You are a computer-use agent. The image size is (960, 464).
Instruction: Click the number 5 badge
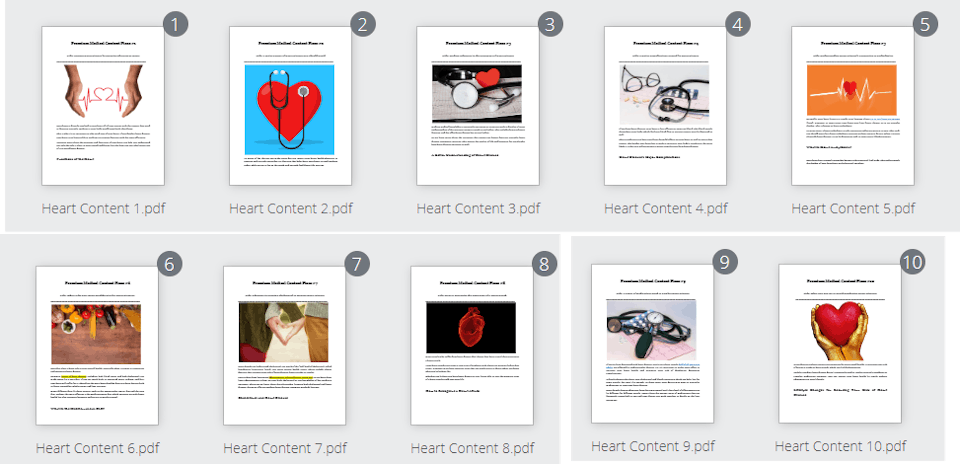pos(925,25)
